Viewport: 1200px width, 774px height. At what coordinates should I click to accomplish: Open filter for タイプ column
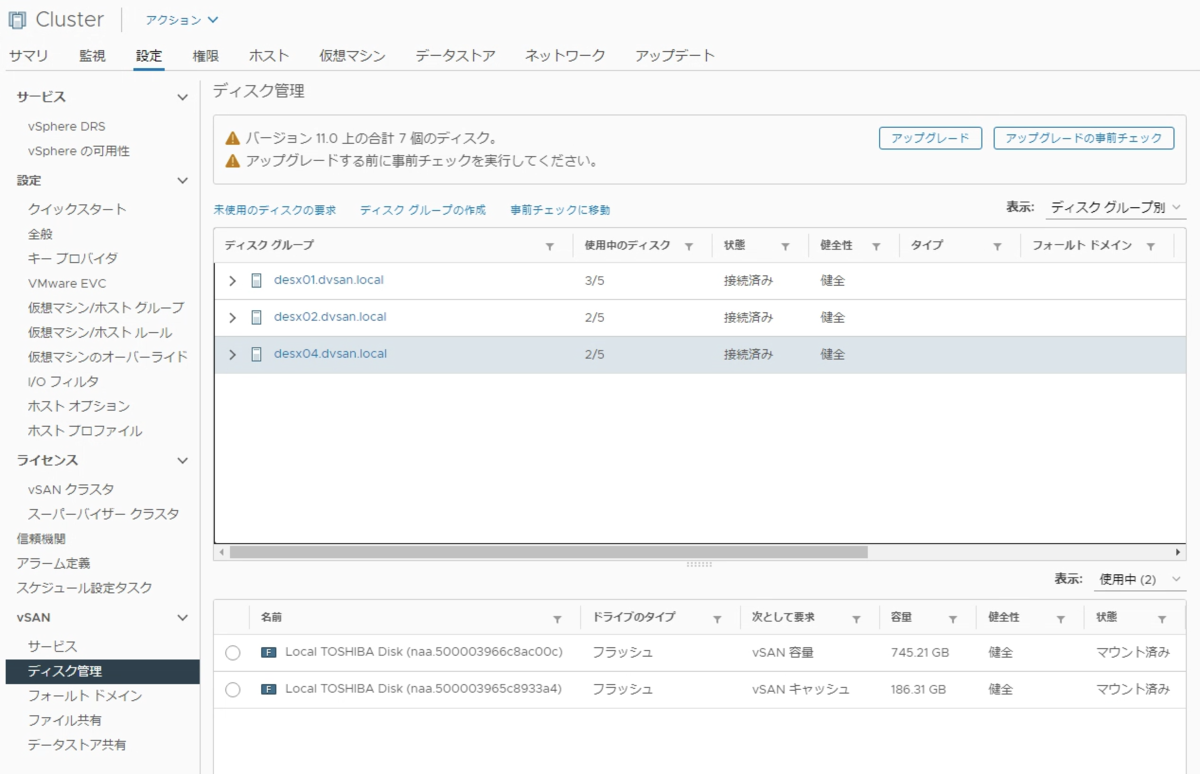click(x=997, y=246)
